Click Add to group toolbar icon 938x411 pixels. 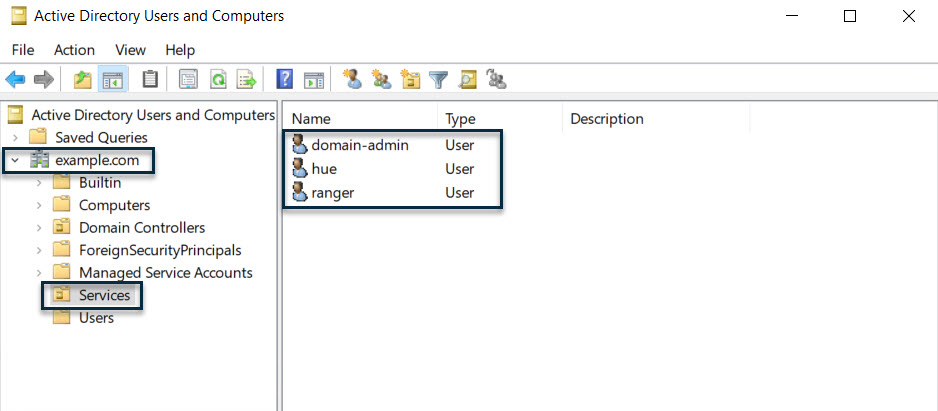tap(496, 79)
